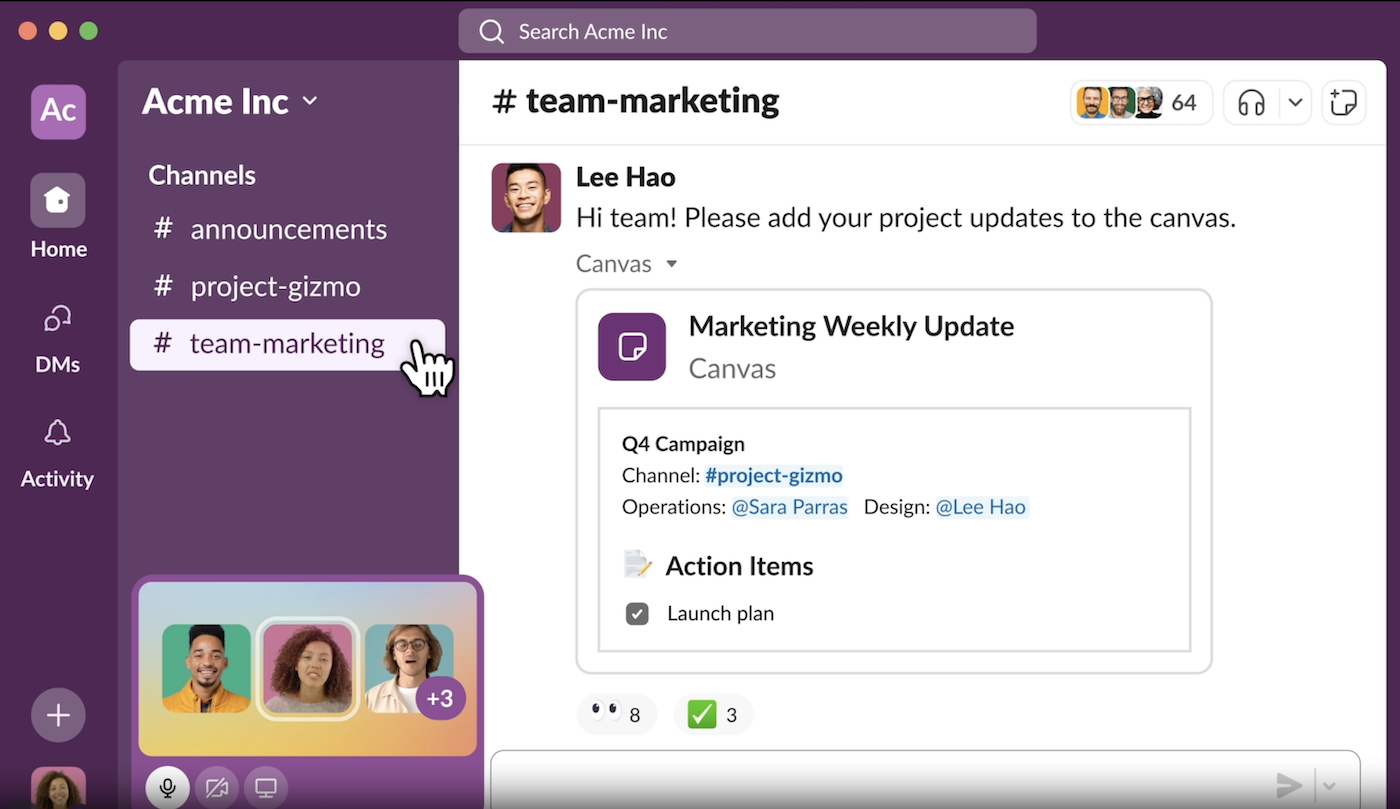Open the Marketing Weekly Update canvas
The height and width of the screenshot is (809, 1400).
click(851, 326)
